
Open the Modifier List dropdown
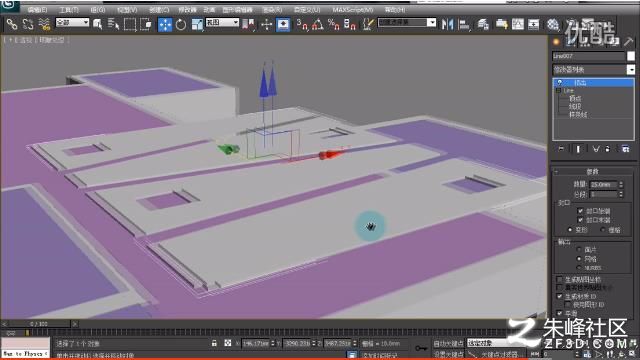click(x=593, y=70)
